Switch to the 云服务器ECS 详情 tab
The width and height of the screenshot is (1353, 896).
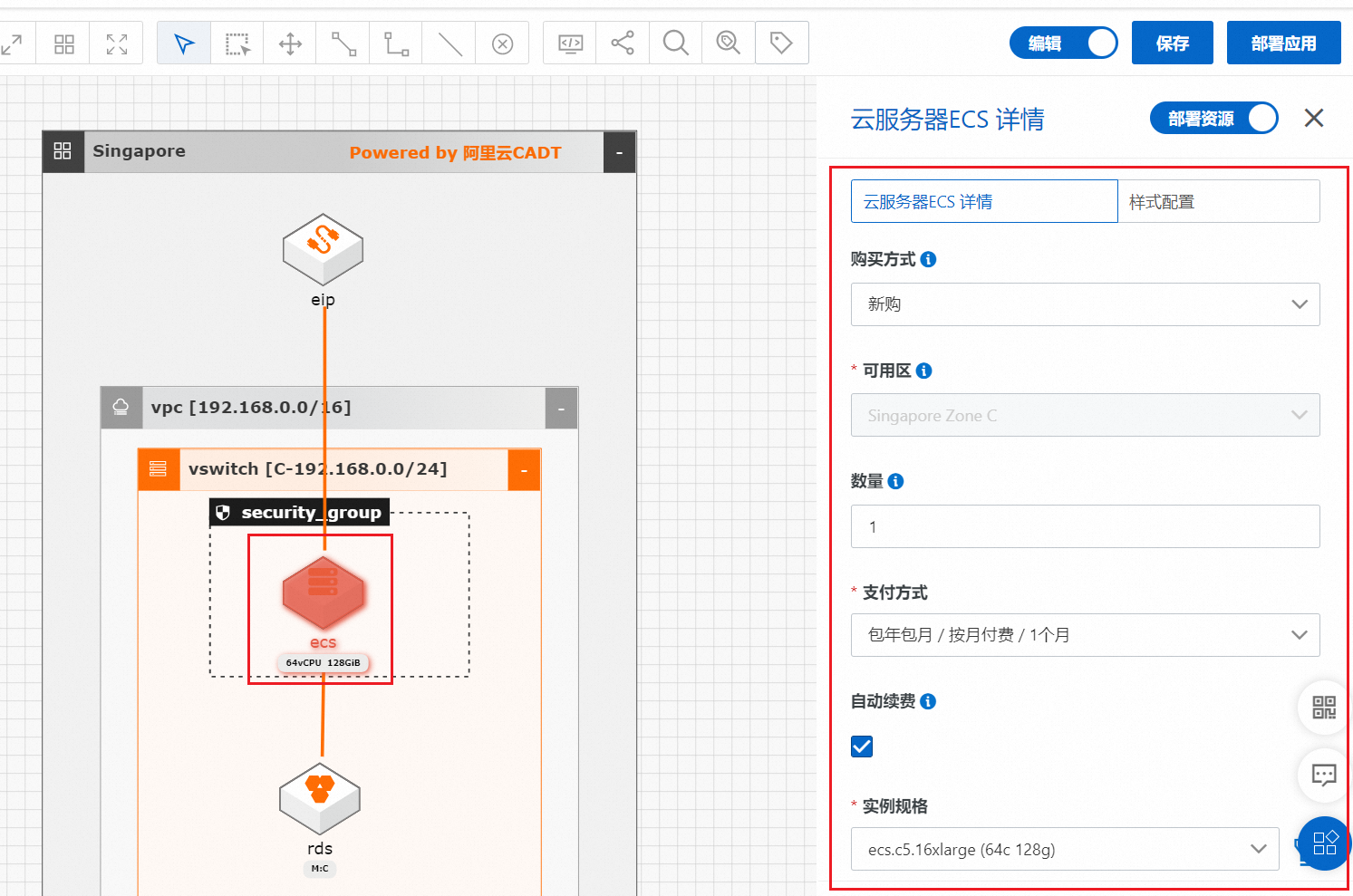click(984, 201)
